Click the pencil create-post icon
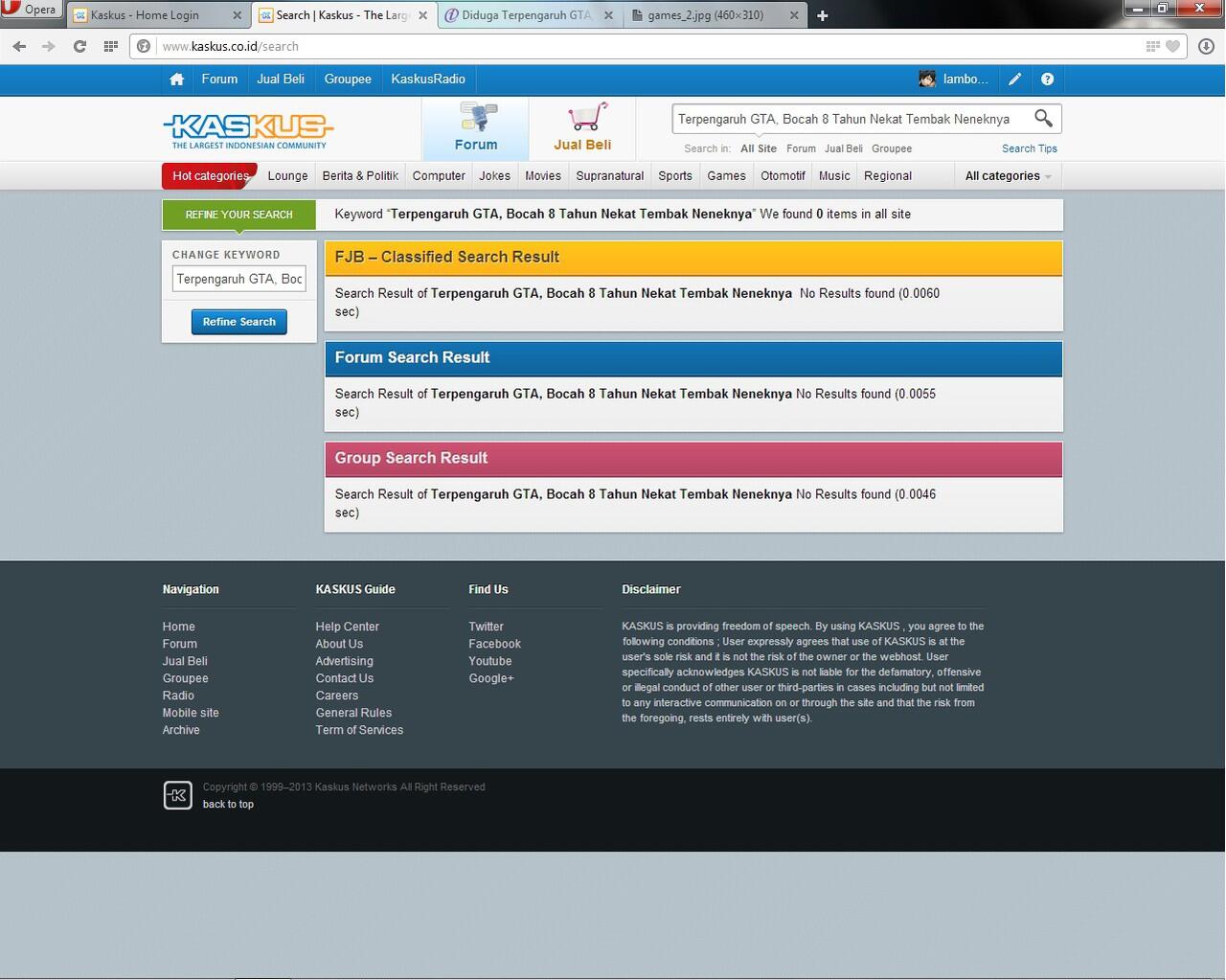This screenshot has width=1226, height=980. pos(1015,80)
